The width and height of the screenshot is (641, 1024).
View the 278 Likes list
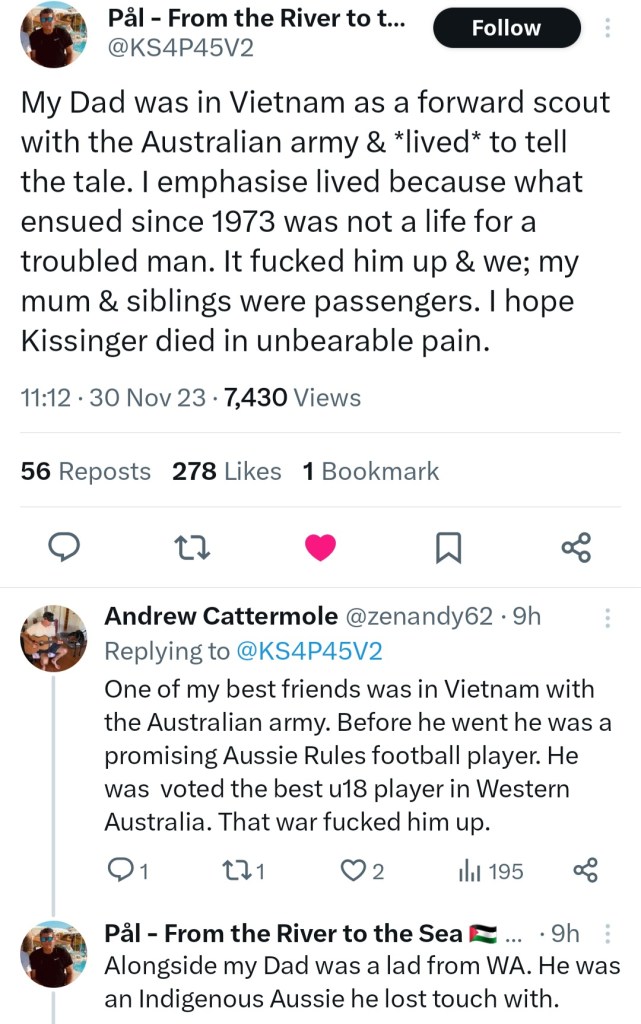click(x=226, y=471)
